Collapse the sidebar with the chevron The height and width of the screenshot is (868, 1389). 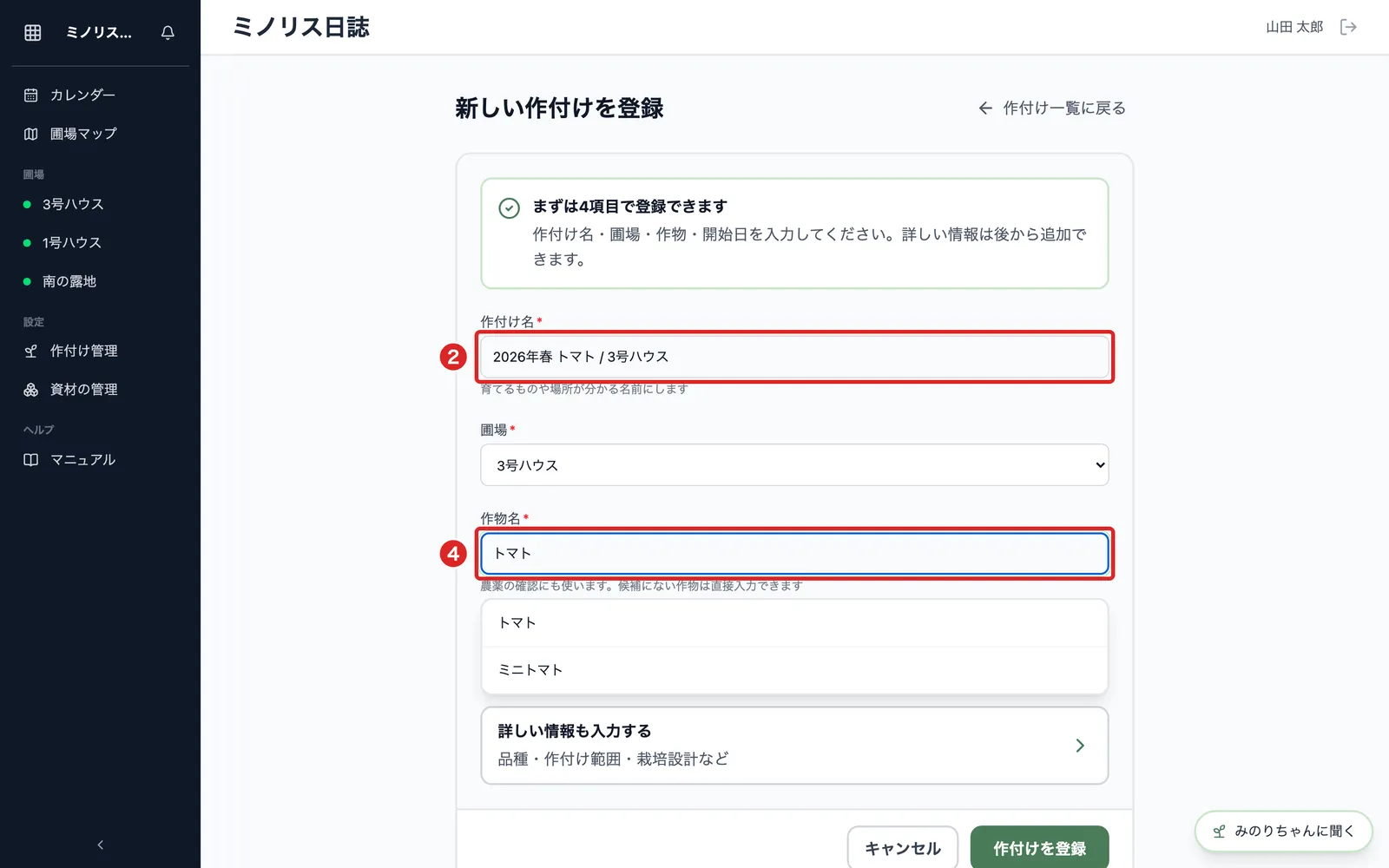101,845
